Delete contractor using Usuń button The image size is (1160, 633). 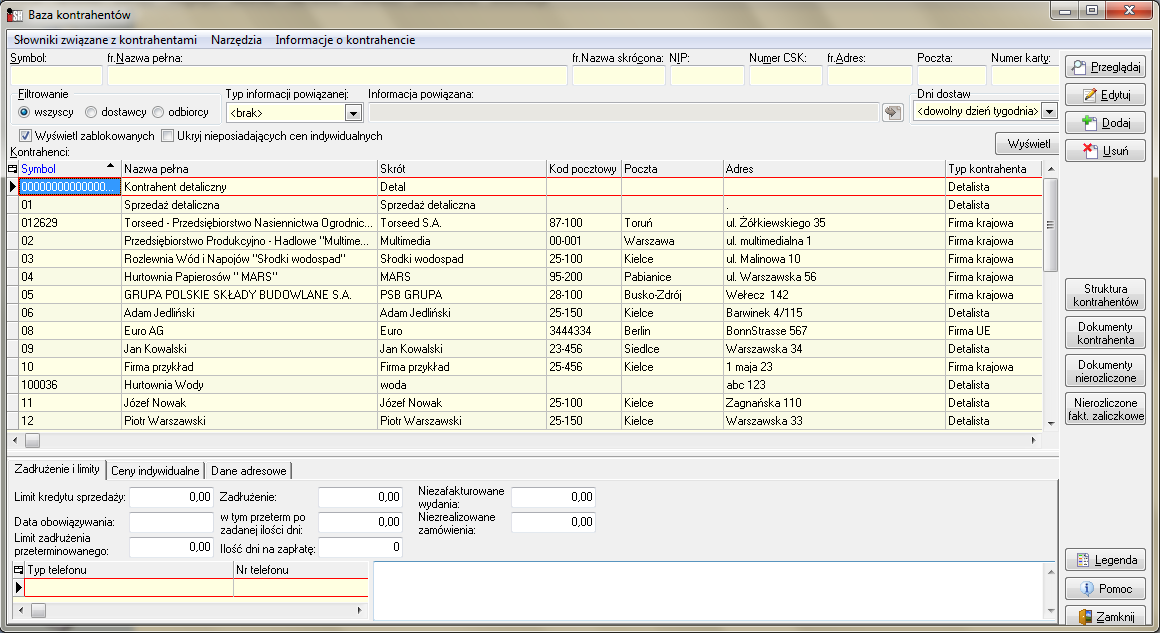point(1105,151)
